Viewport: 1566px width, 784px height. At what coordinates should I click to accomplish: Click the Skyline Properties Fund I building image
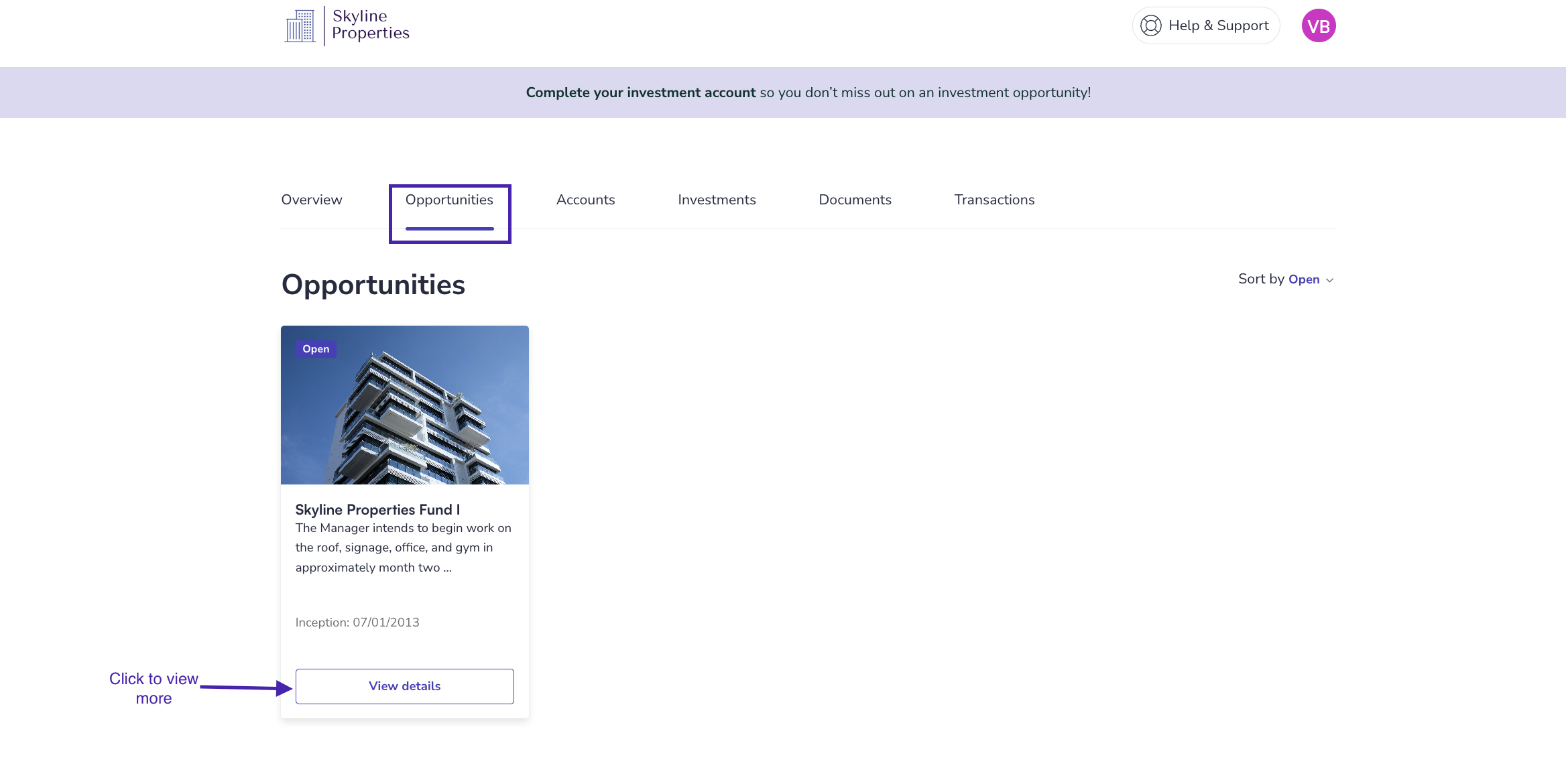405,405
